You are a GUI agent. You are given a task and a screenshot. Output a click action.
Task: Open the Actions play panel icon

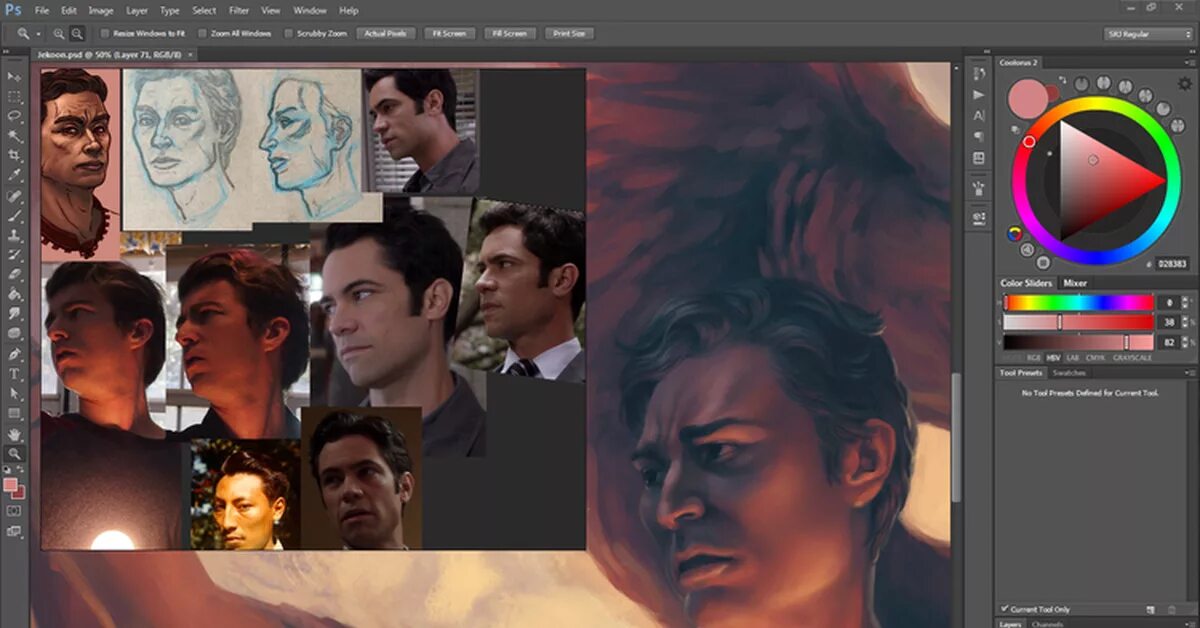click(979, 94)
